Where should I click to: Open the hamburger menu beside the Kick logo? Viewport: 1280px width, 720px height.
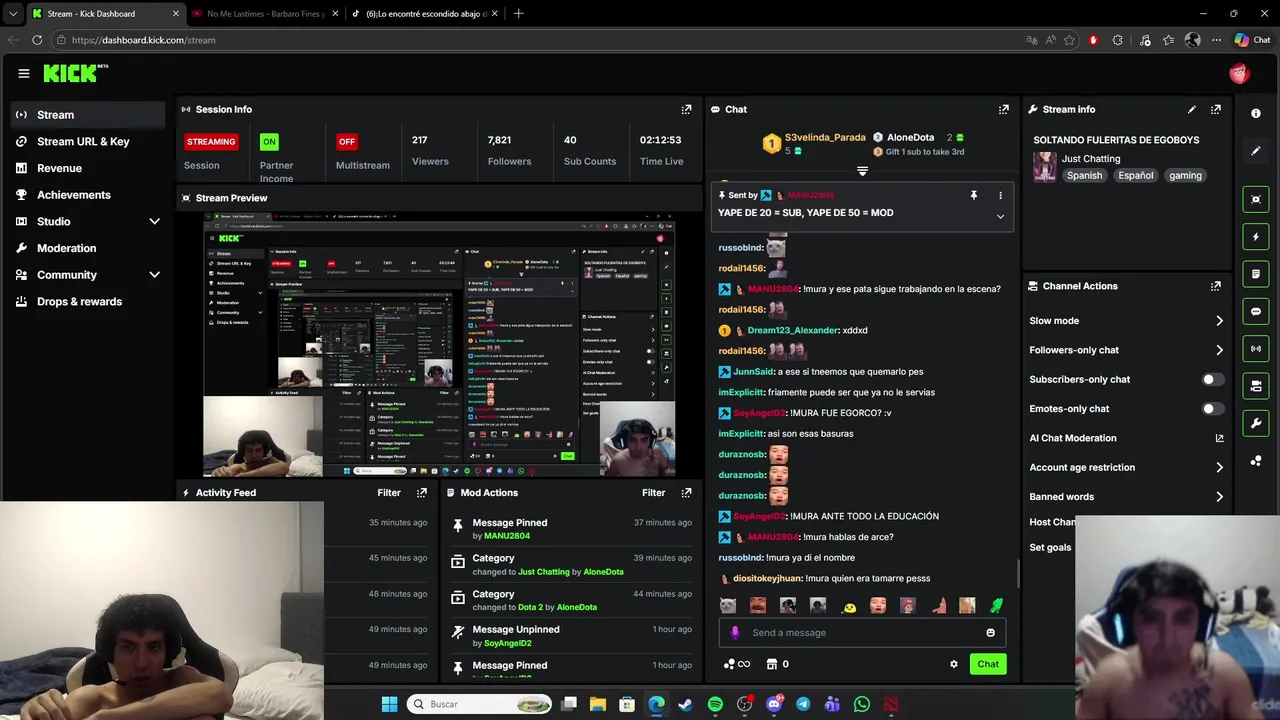point(24,73)
